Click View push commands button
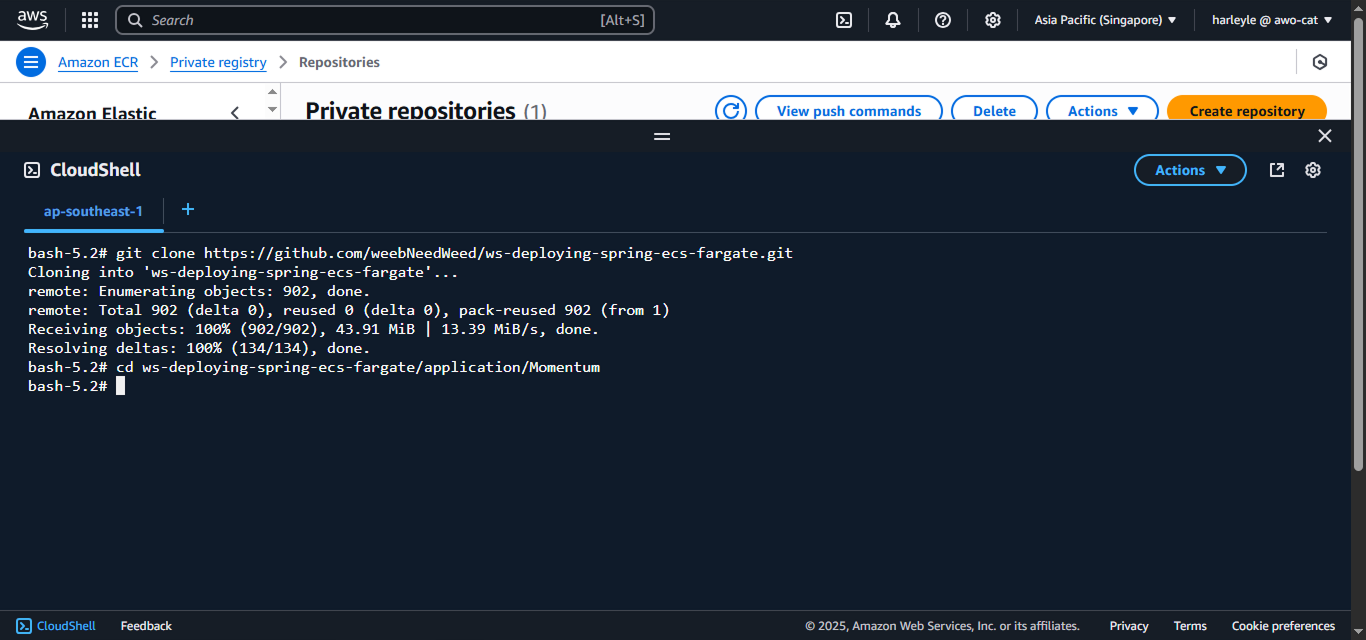Image resolution: width=1366 pixels, height=640 pixels. (x=849, y=110)
